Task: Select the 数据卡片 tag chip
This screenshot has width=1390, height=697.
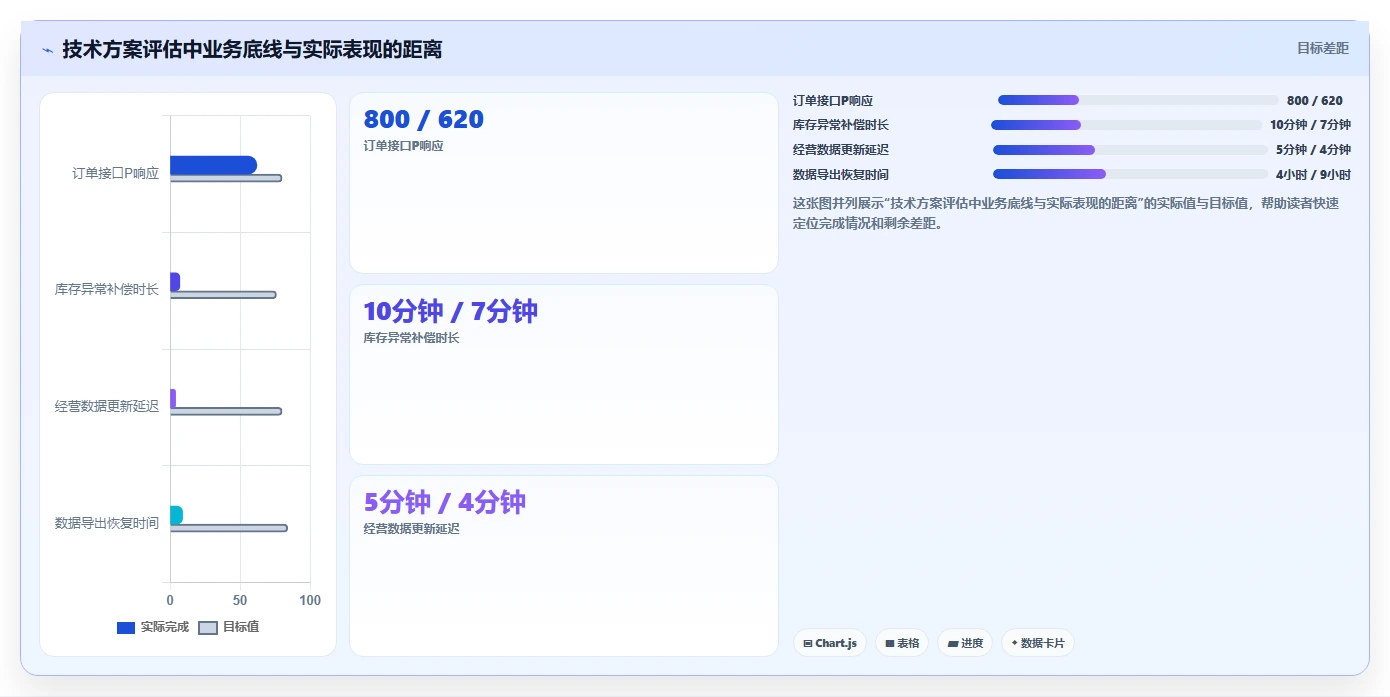Action: tap(1038, 643)
